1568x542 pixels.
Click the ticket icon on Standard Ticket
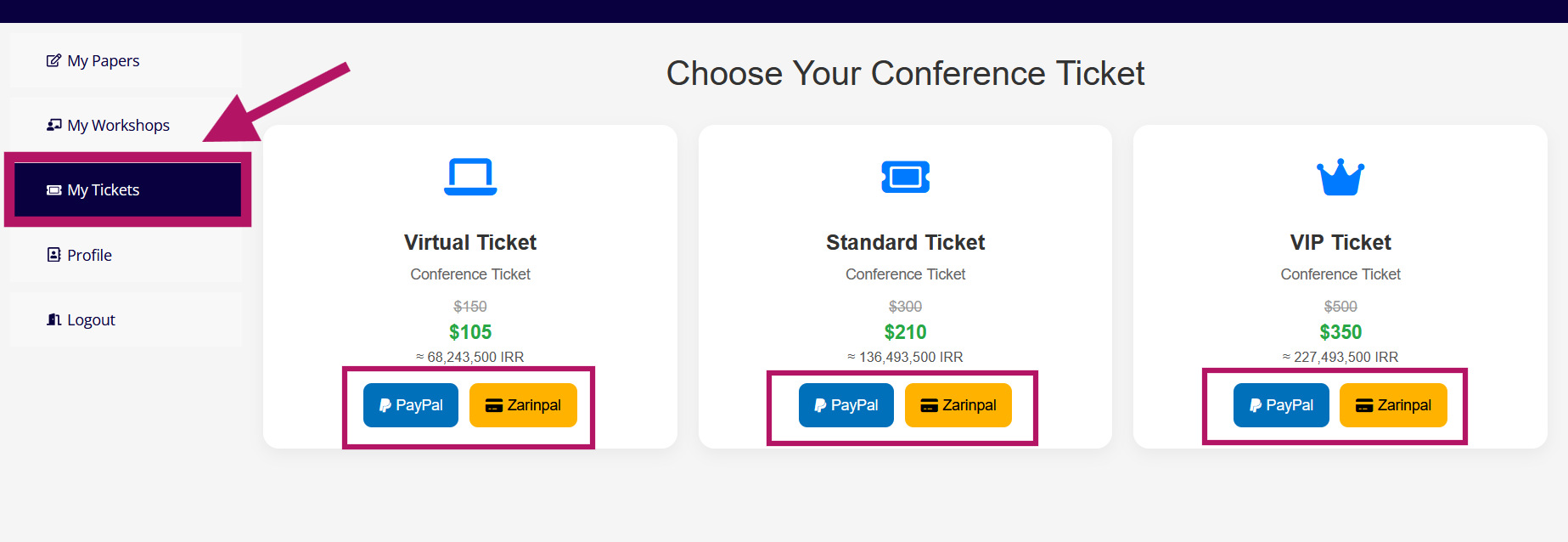pyautogui.click(x=905, y=177)
